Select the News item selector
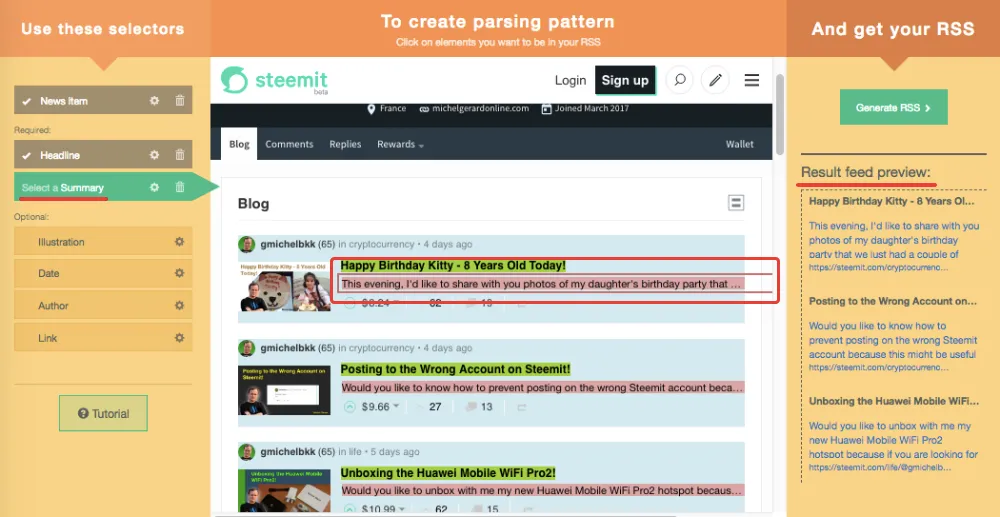 (x=103, y=101)
